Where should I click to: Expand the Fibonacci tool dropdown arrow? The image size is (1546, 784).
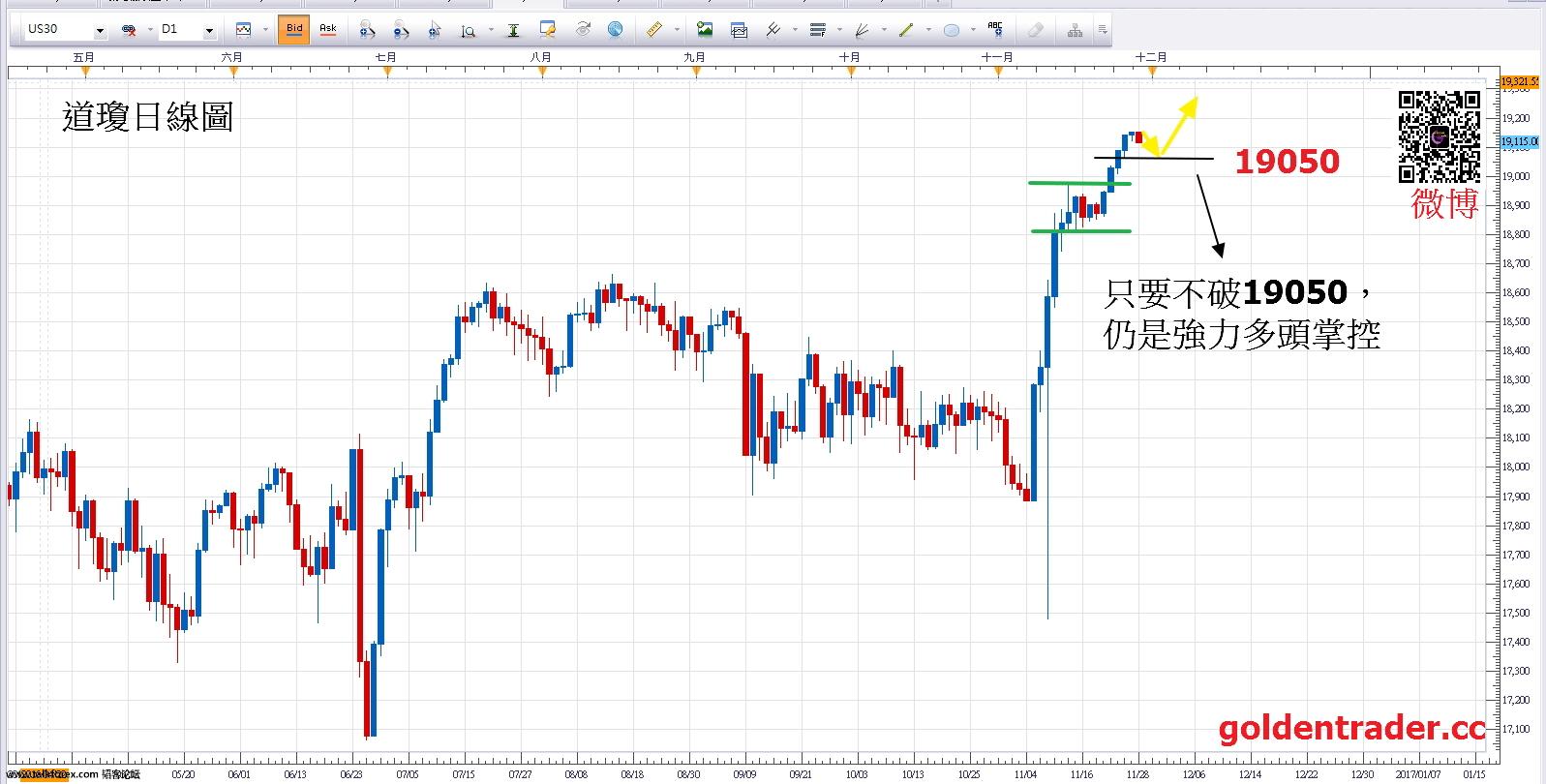(839, 31)
